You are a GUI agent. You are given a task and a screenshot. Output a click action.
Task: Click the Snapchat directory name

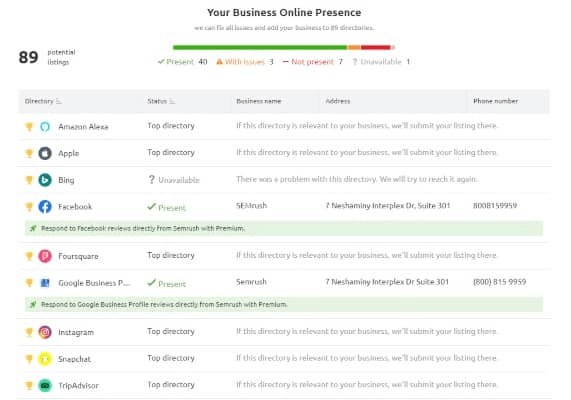74,359
